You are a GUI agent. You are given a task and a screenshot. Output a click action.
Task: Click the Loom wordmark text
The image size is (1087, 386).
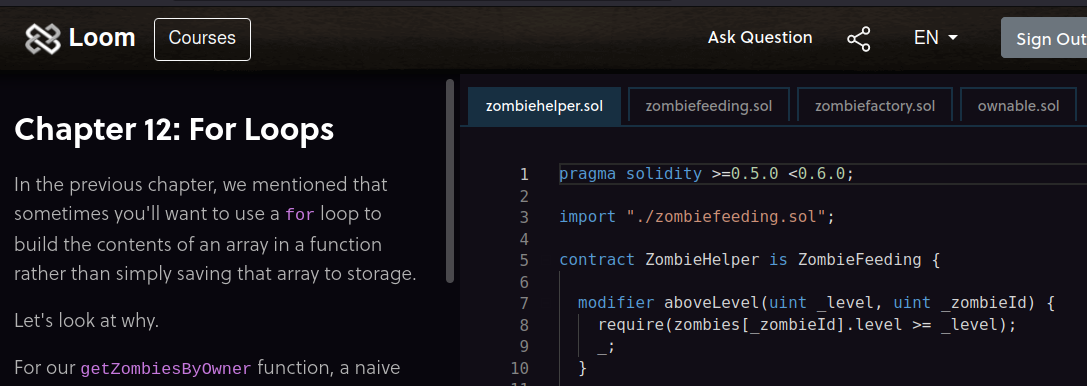tap(102, 38)
